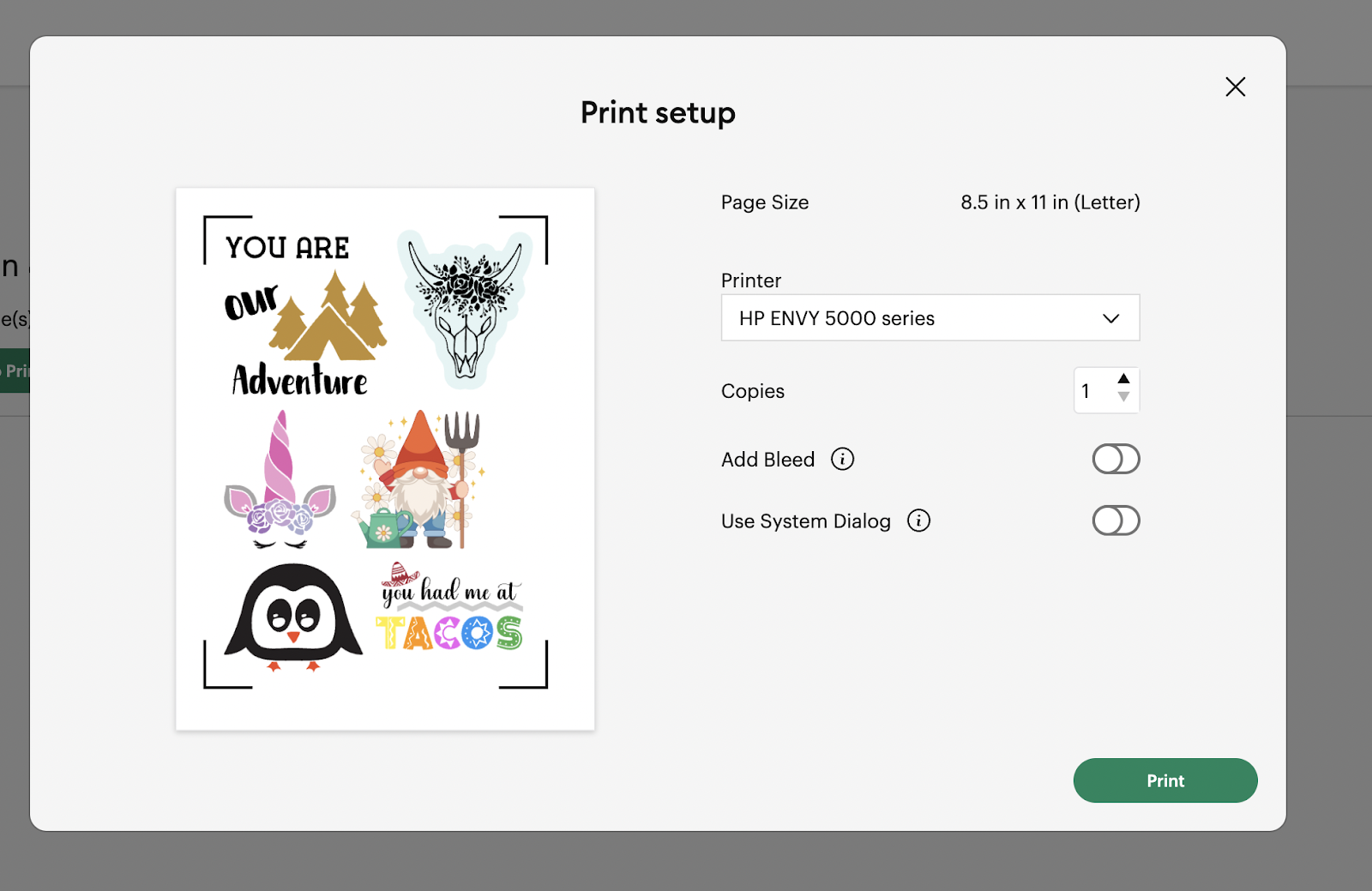Close the Print setup dialog
This screenshot has width=1372, height=891.
1235,87
